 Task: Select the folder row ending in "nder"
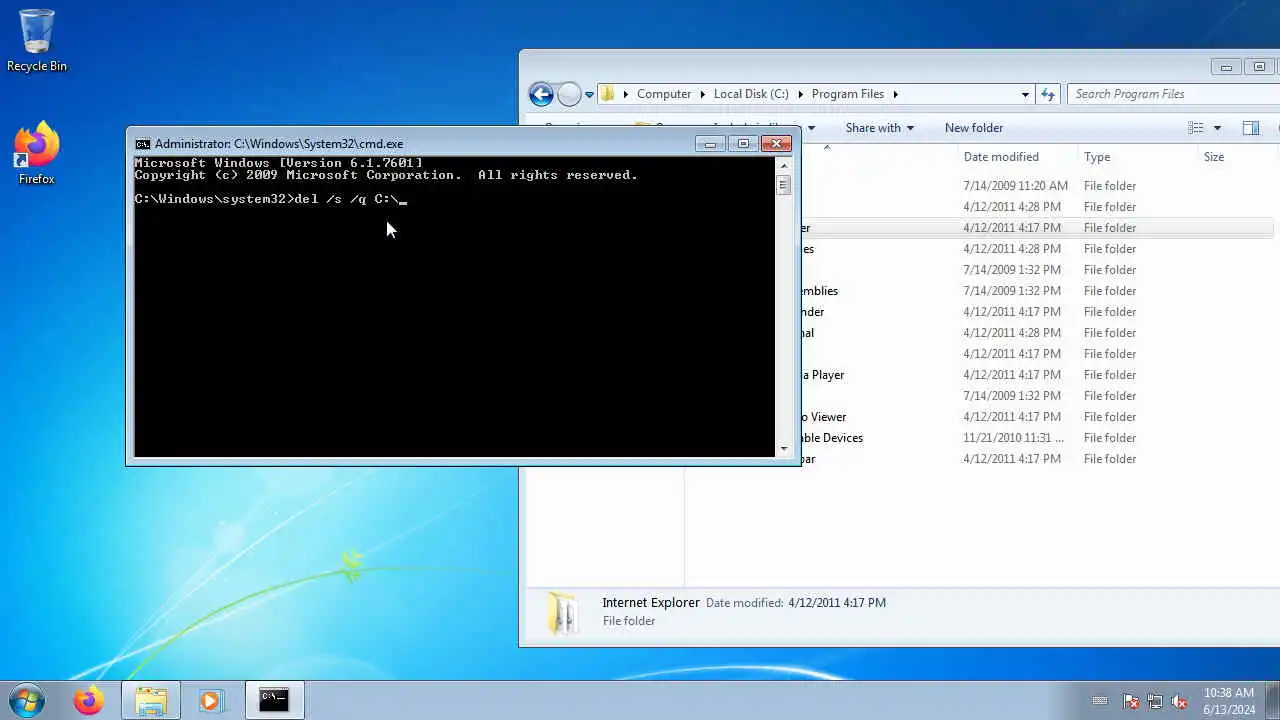[x=1037, y=312]
